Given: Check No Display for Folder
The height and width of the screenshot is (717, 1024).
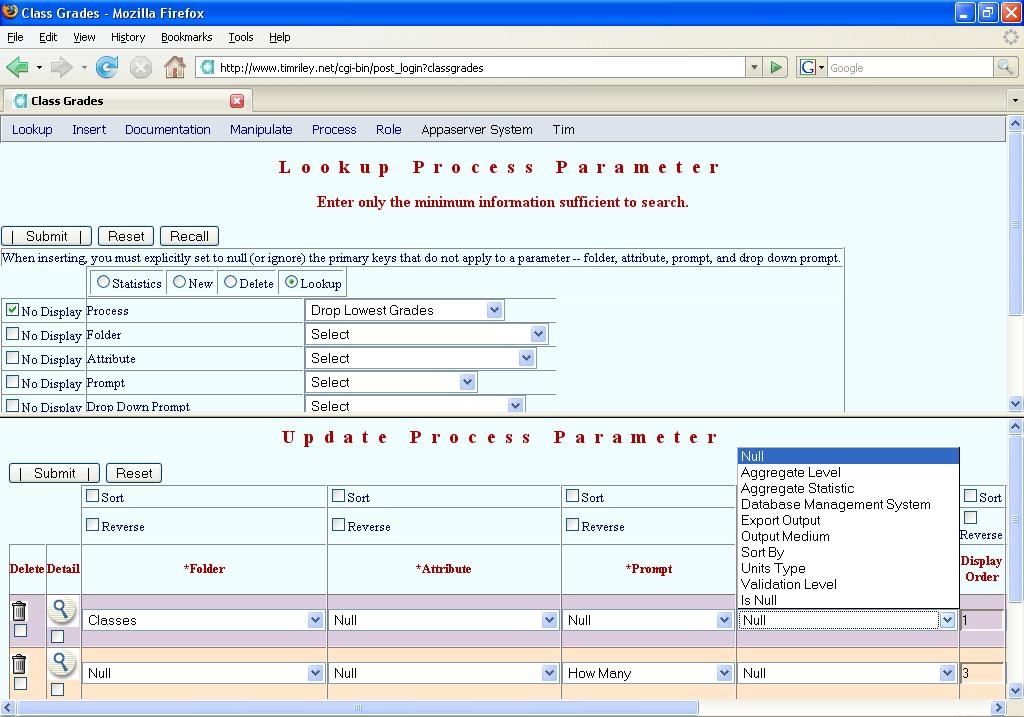Looking at the screenshot, I should tap(12, 334).
